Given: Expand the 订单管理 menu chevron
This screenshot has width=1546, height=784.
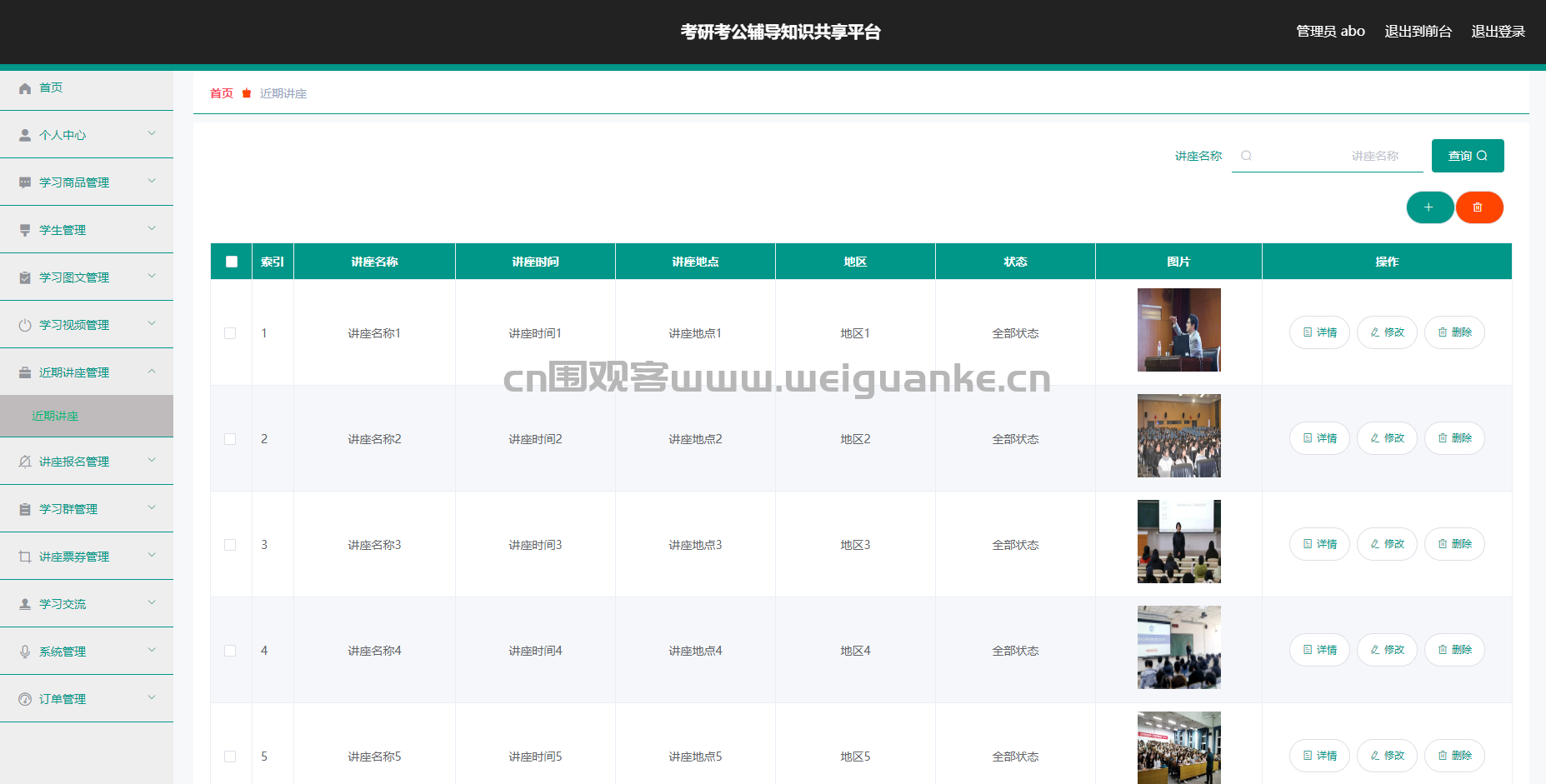Looking at the screenshot, I should tap(152, 697).
